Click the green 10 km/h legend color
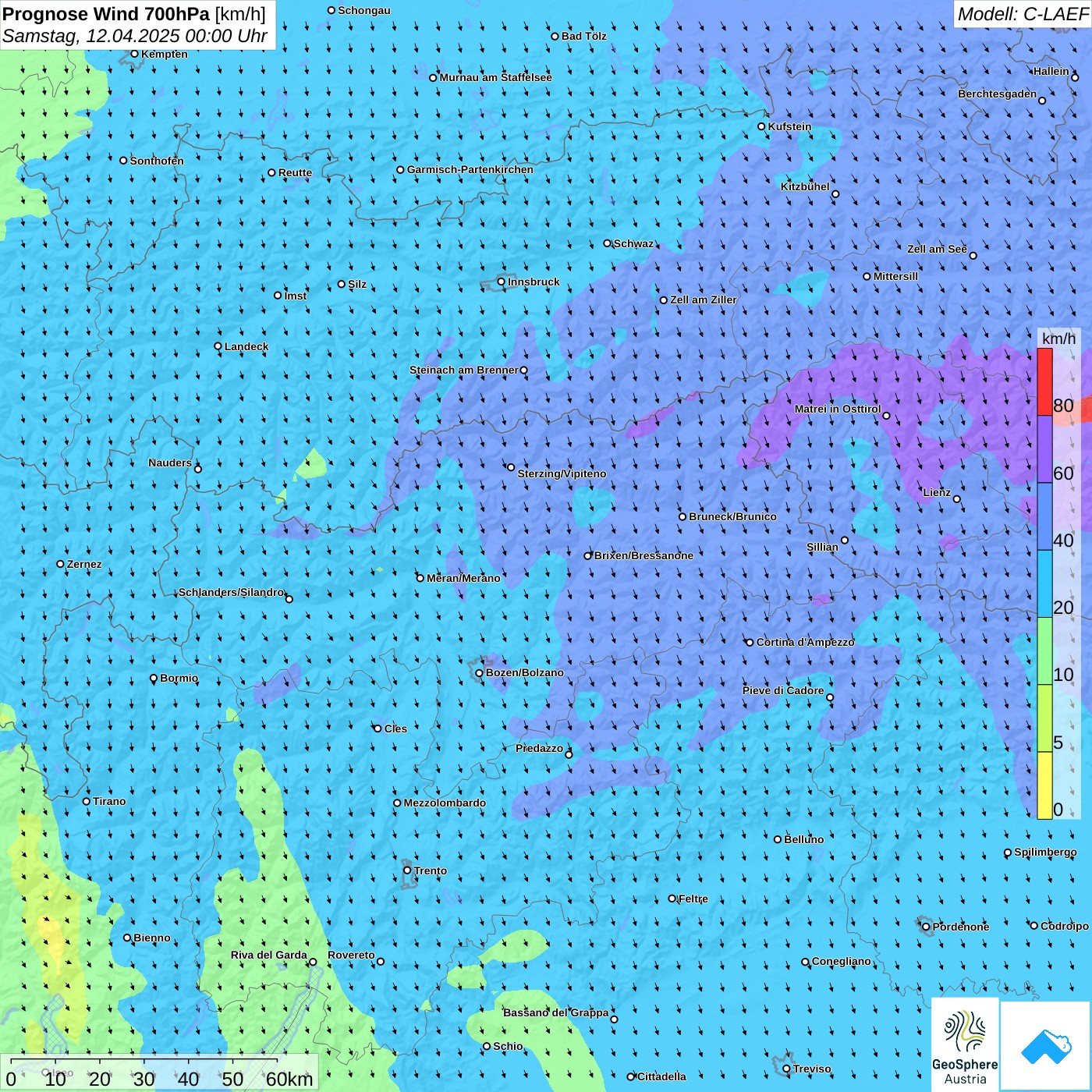Image resolution: width=1092 pixels, height=1092 pixels. pos(1044,651)
